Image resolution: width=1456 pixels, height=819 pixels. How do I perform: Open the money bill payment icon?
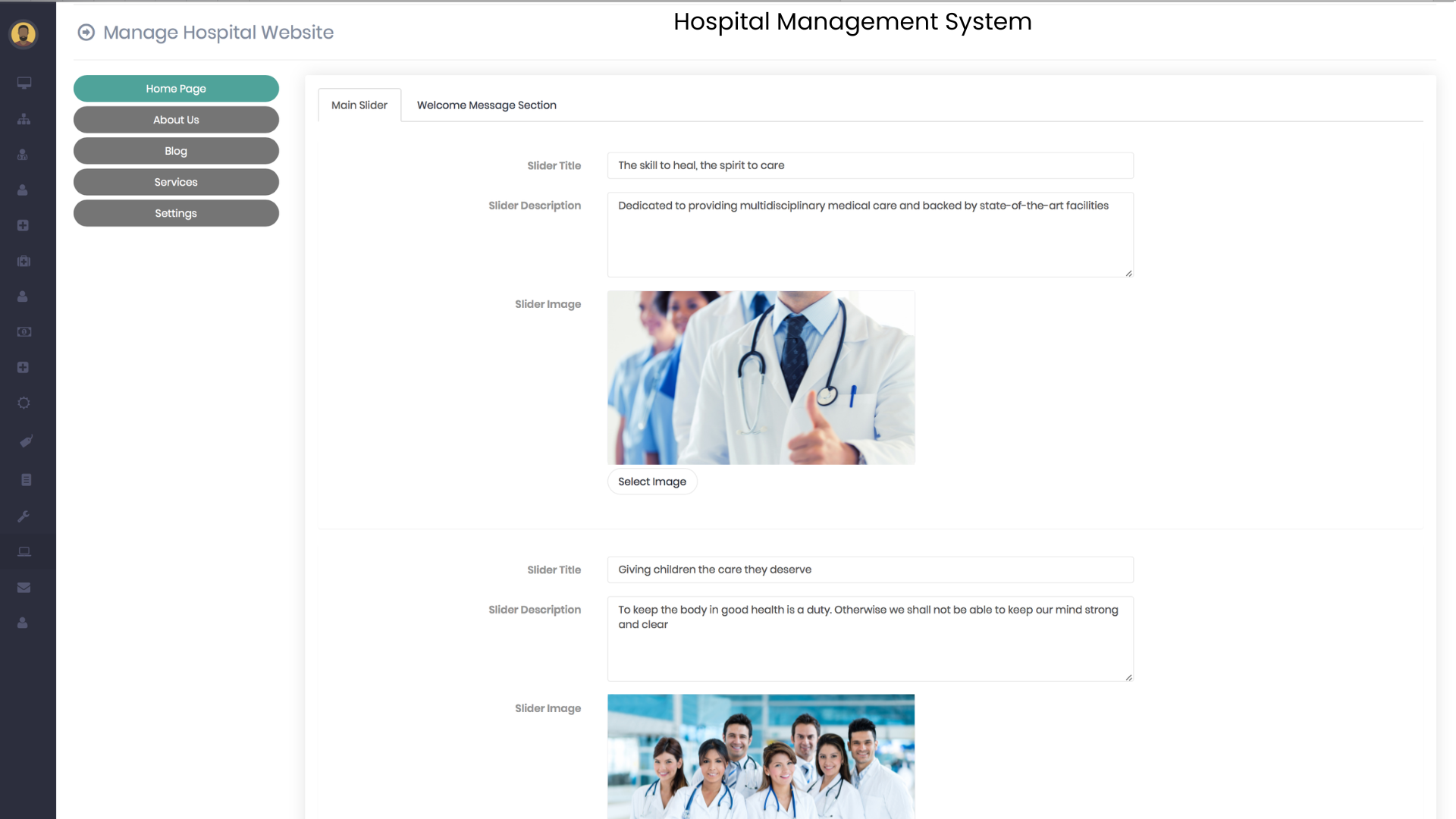pyautogui.click(x=24, y=332)
